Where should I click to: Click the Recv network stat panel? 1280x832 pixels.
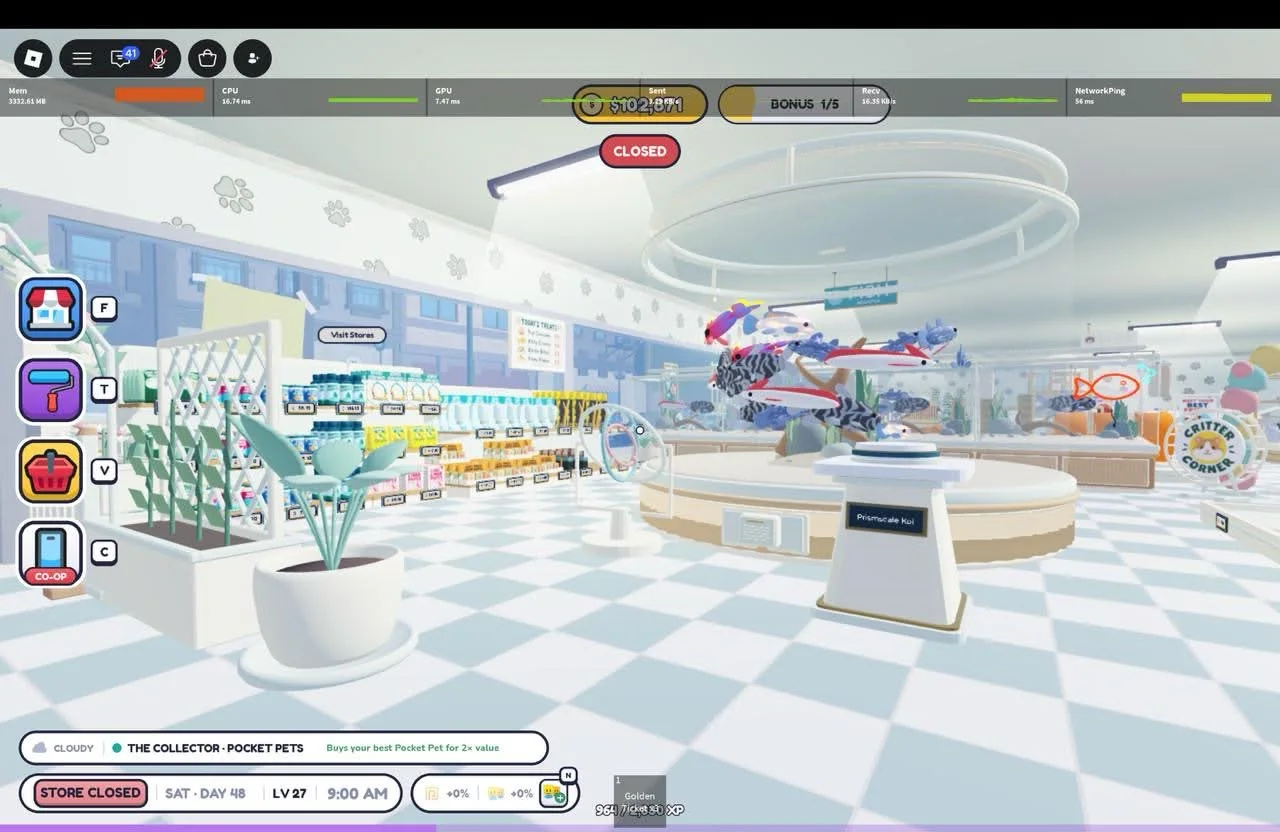(x=960, y=96)
